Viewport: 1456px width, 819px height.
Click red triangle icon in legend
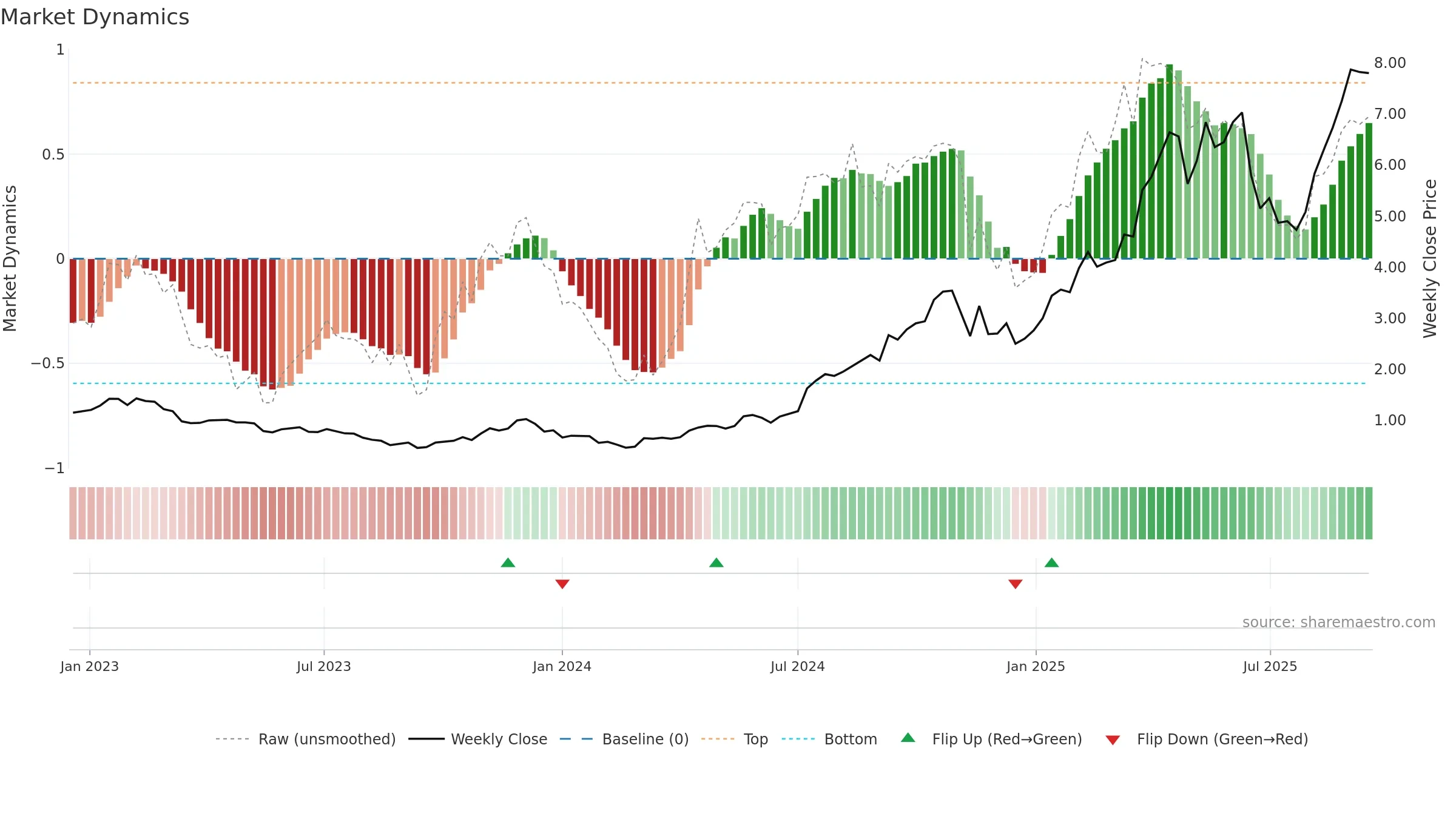tap(1113, 740)
